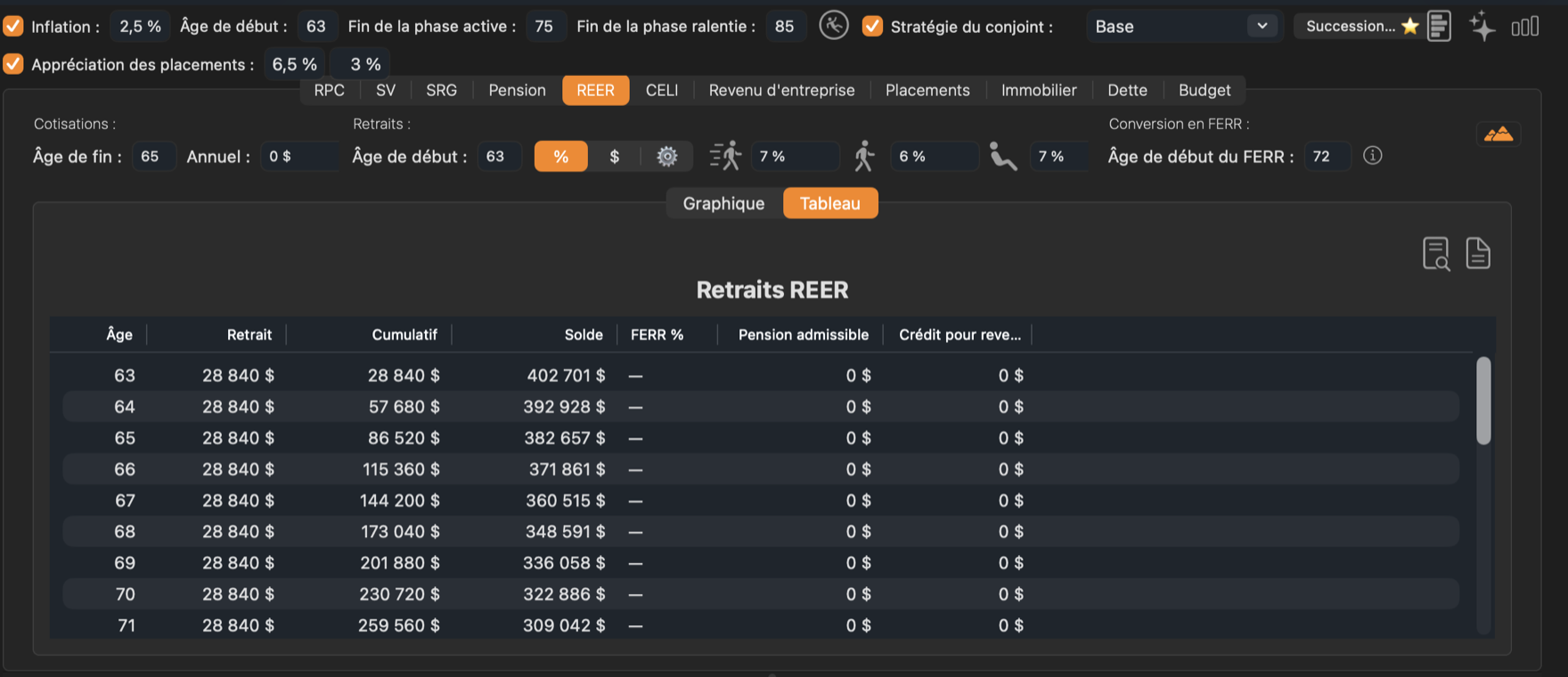Click the 6,5 % appreciation field

tap(295, 64)
